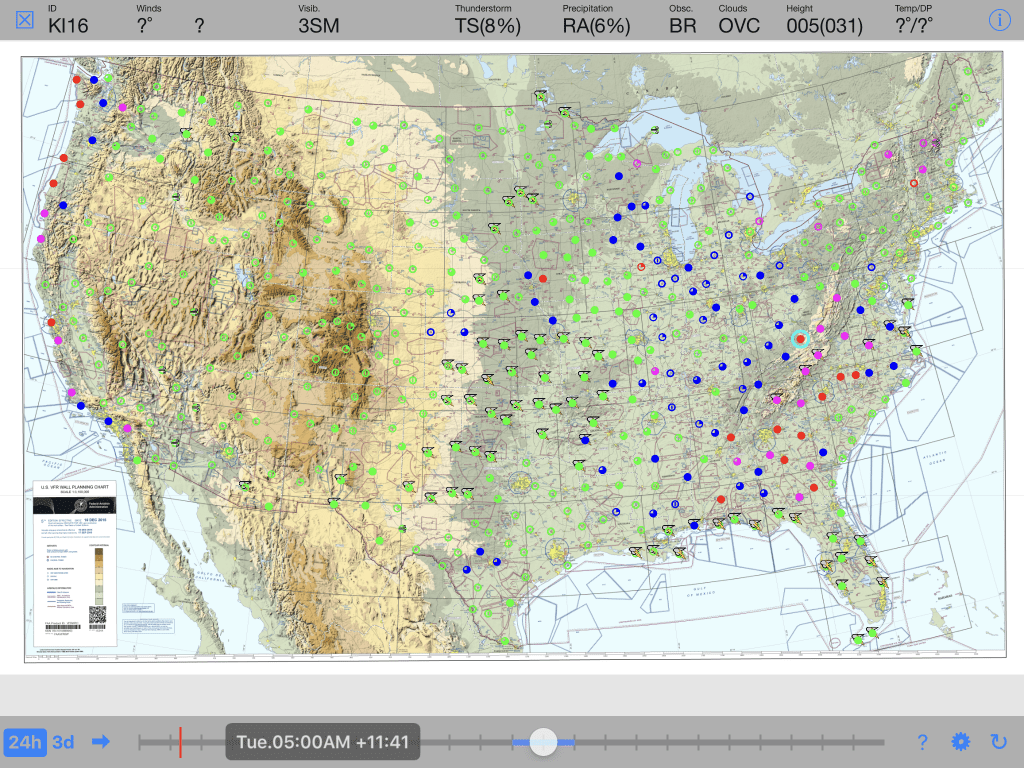Image resolution: width=1024 pixels, height=768 pixels.
Task: Open help with the question mark icon
Action: [922, 742]
